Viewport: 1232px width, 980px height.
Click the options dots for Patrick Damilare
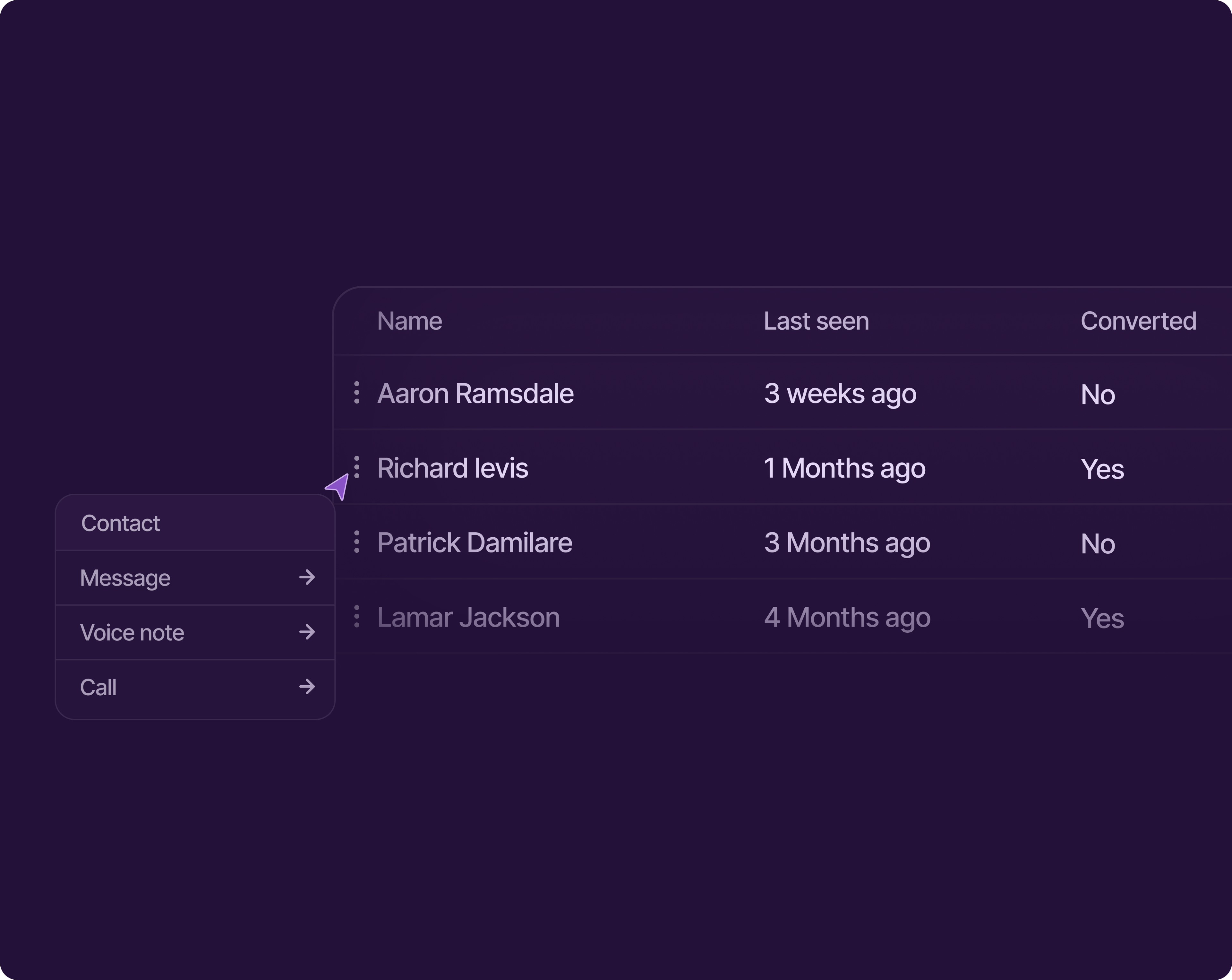point(356,542)
